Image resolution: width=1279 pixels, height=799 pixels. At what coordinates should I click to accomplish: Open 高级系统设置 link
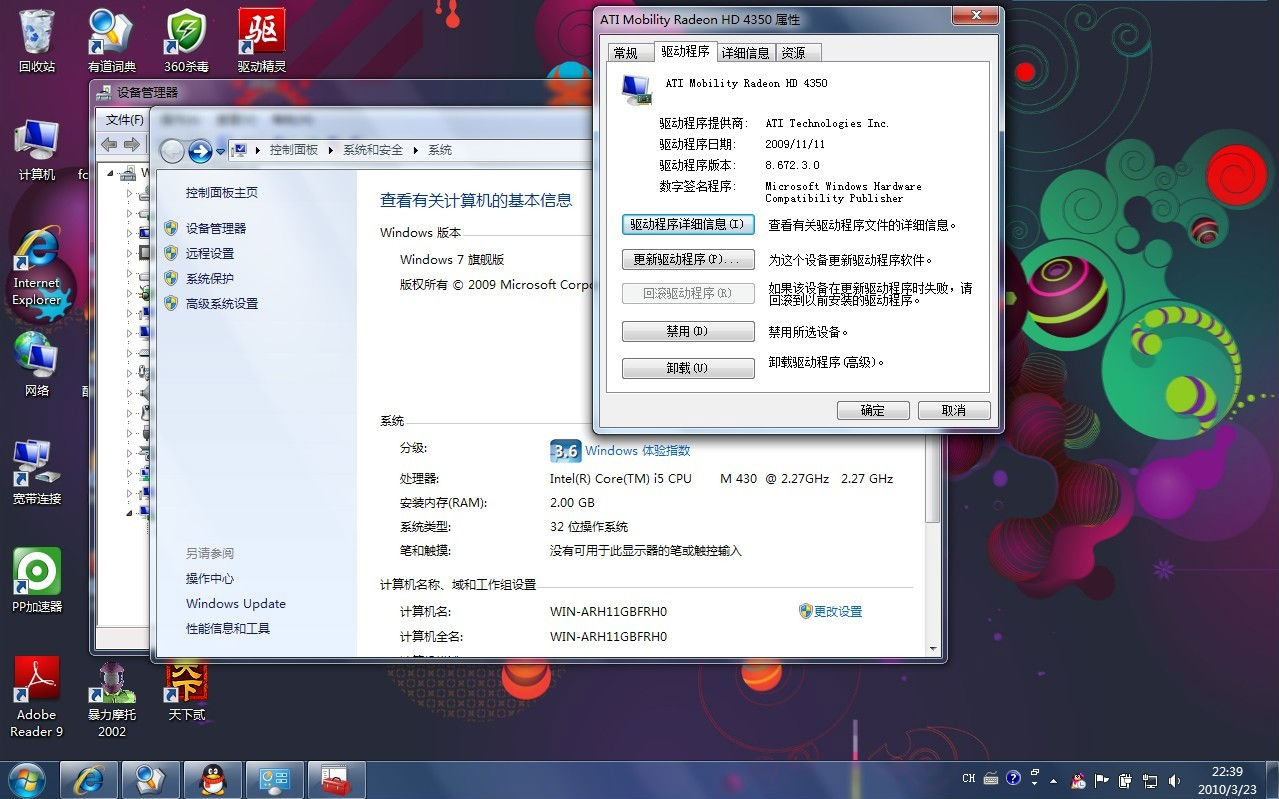point(222,304)
